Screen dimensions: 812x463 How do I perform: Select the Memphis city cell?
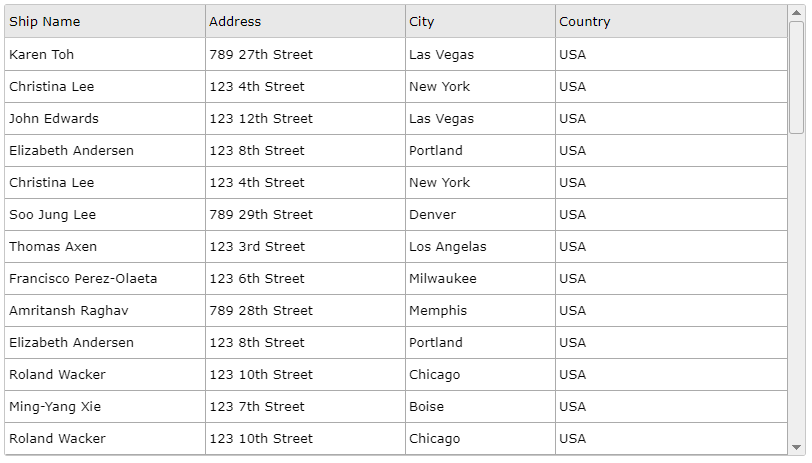481,311
